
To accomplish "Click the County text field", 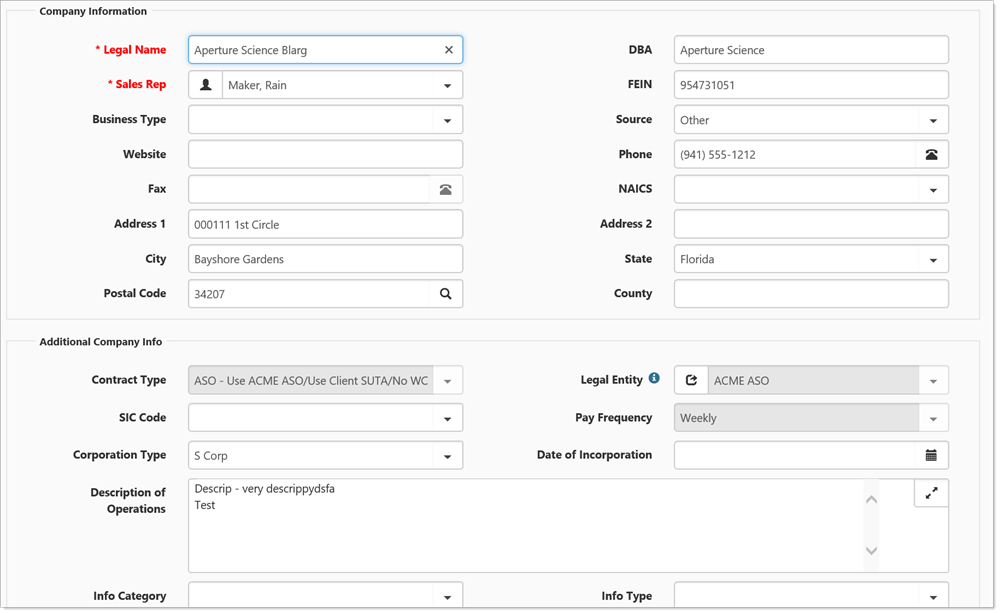I will (x=810, y=294).
